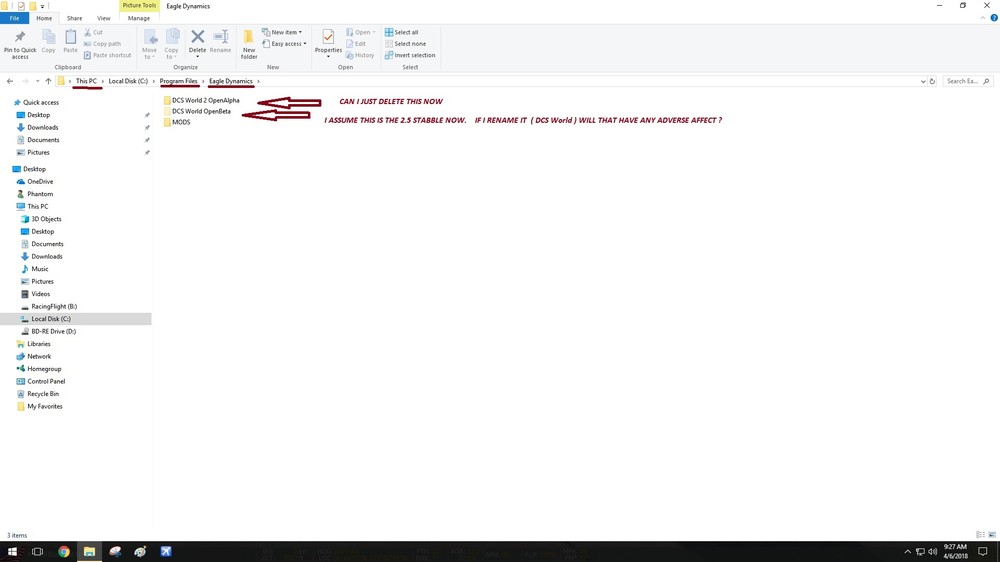Viewport: 1000px width, 562px height.
Task: Refresh the current folder view
Action: pyautogui.click(x=932, y=81)
